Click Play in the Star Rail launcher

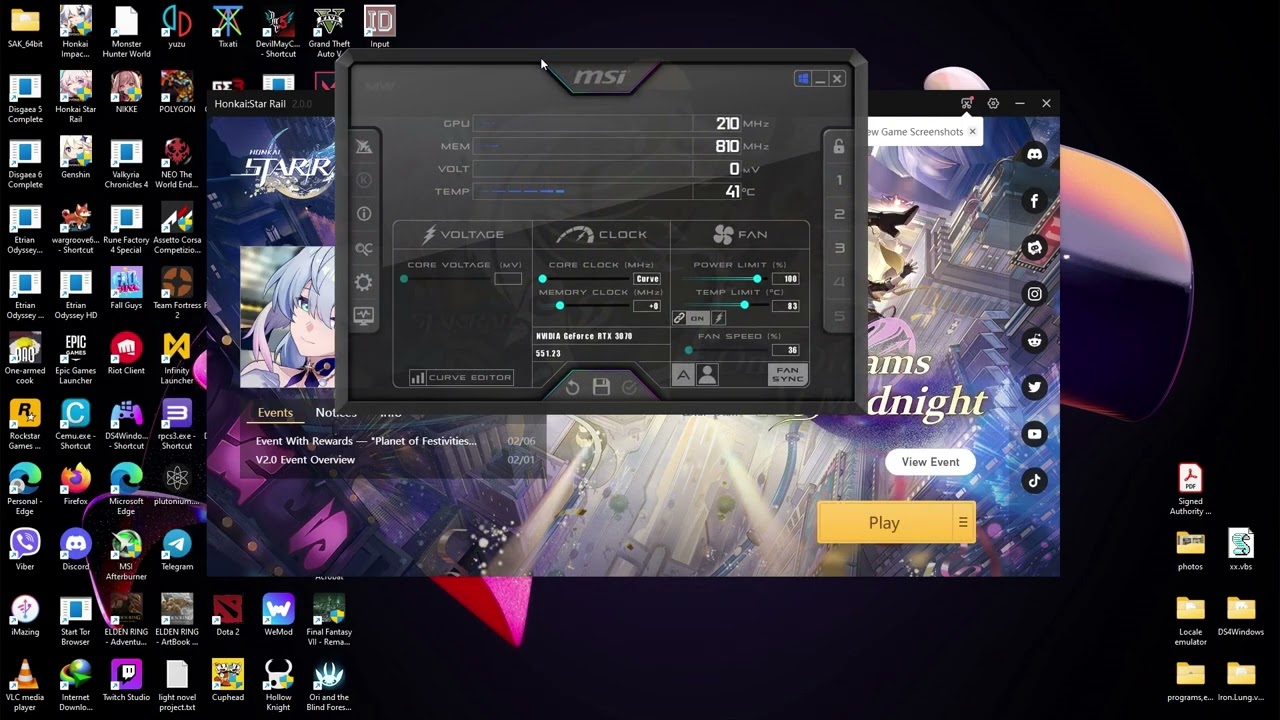pos(884,523)
